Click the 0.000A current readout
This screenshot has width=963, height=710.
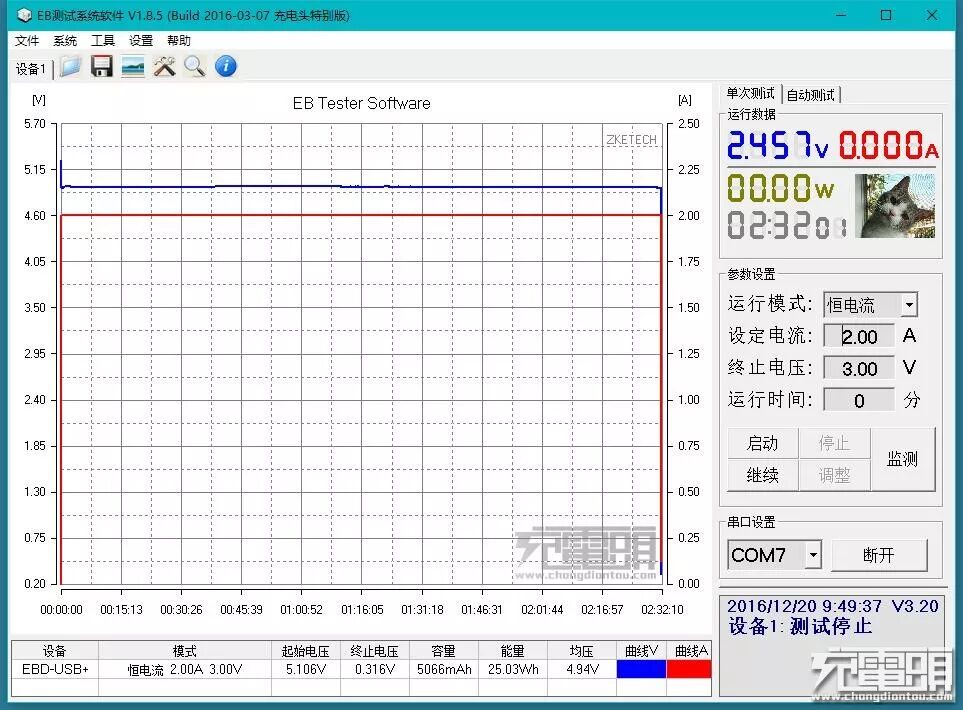coord(889,146)
